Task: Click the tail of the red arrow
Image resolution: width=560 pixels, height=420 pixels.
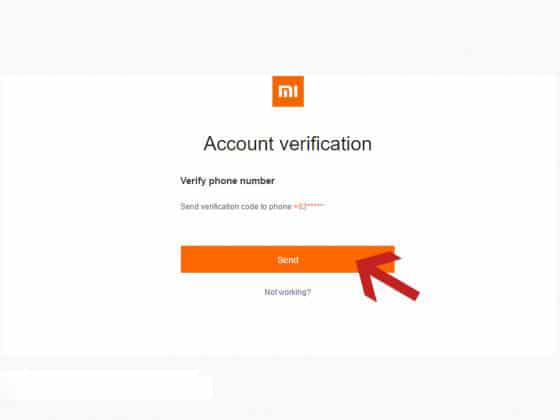Action: (411, 292)
